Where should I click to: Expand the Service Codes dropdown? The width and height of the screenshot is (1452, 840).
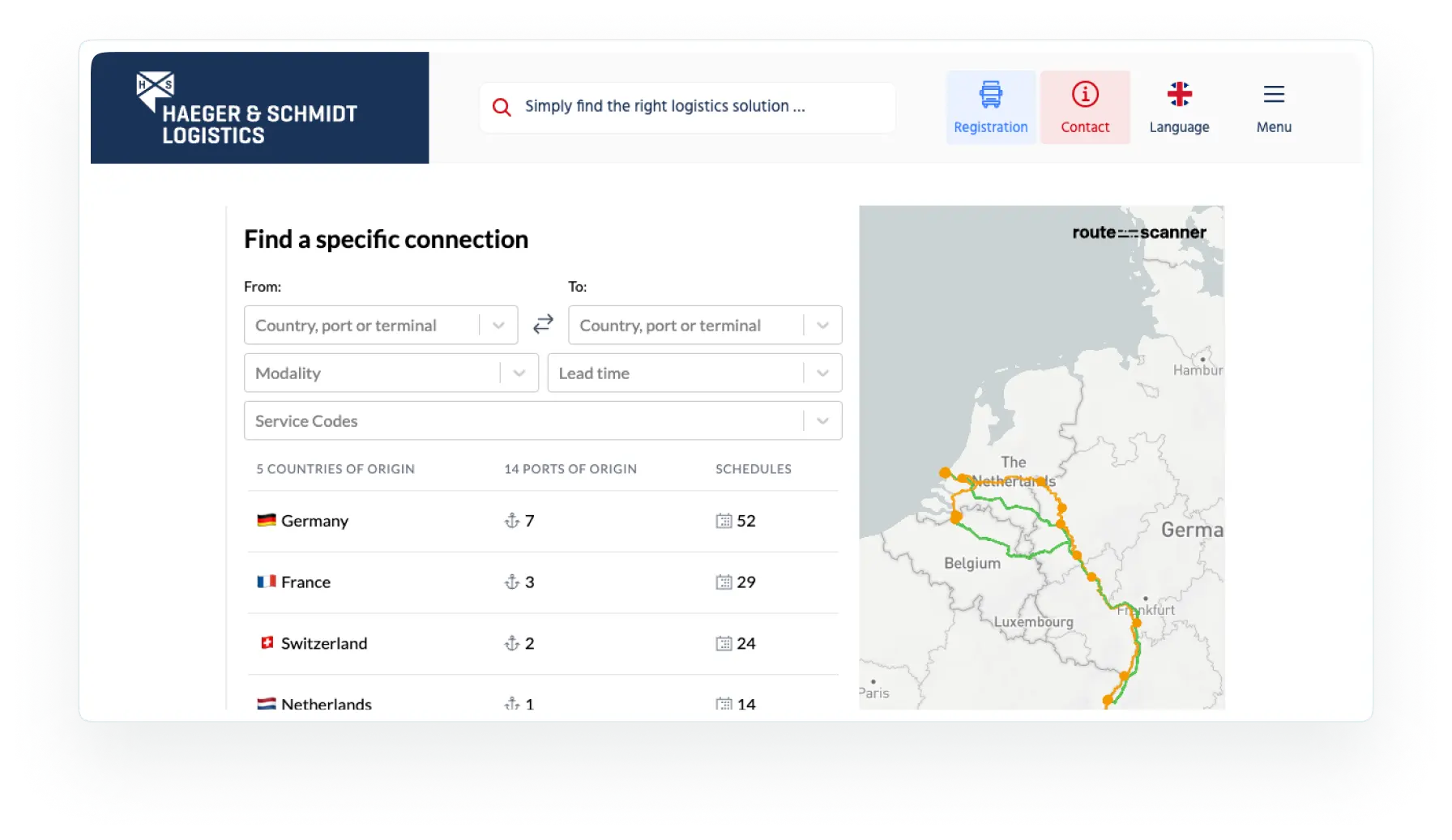822,421
